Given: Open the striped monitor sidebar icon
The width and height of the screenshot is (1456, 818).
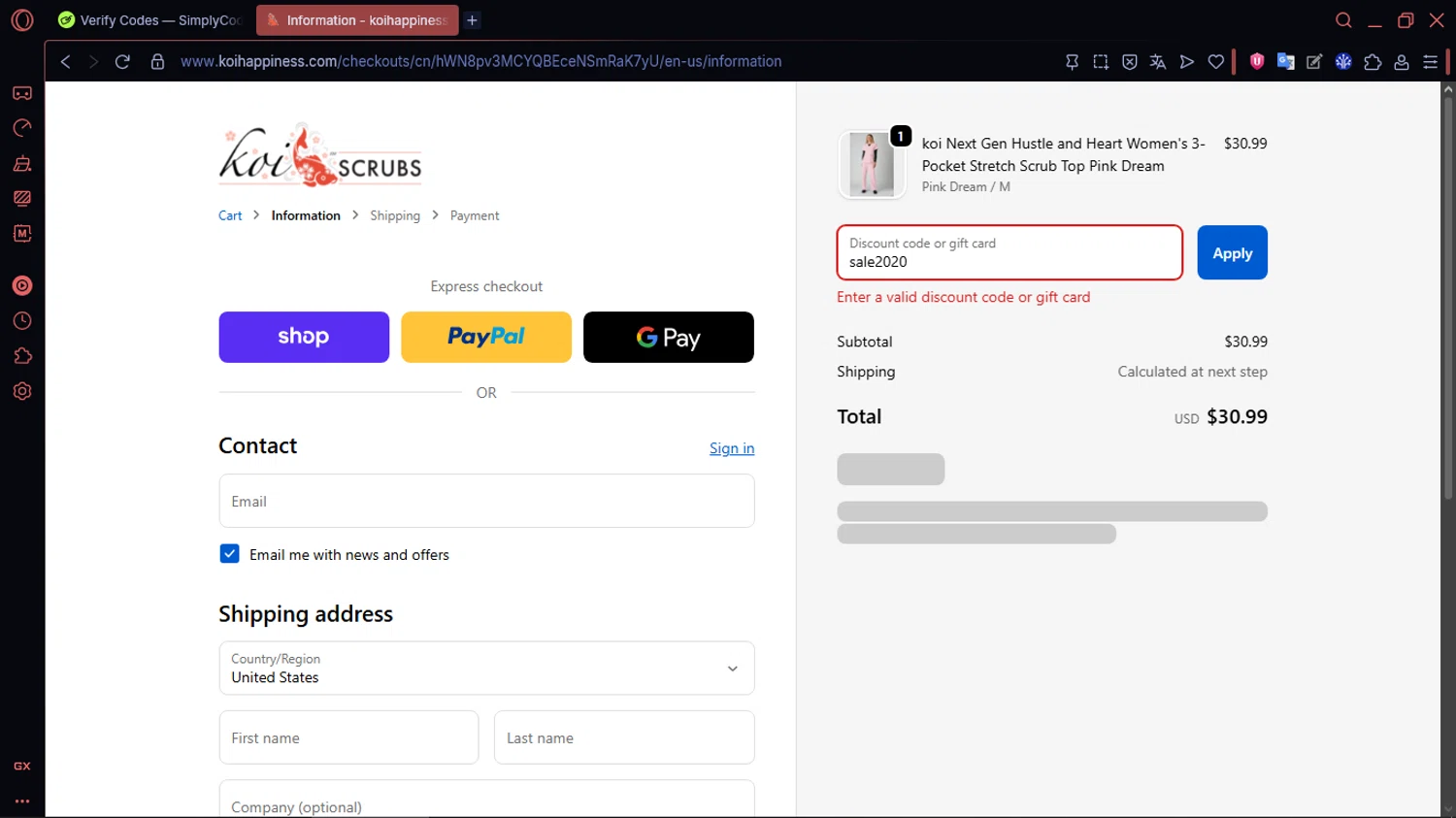Looking at the screenshot, I should tap(22, 198).
